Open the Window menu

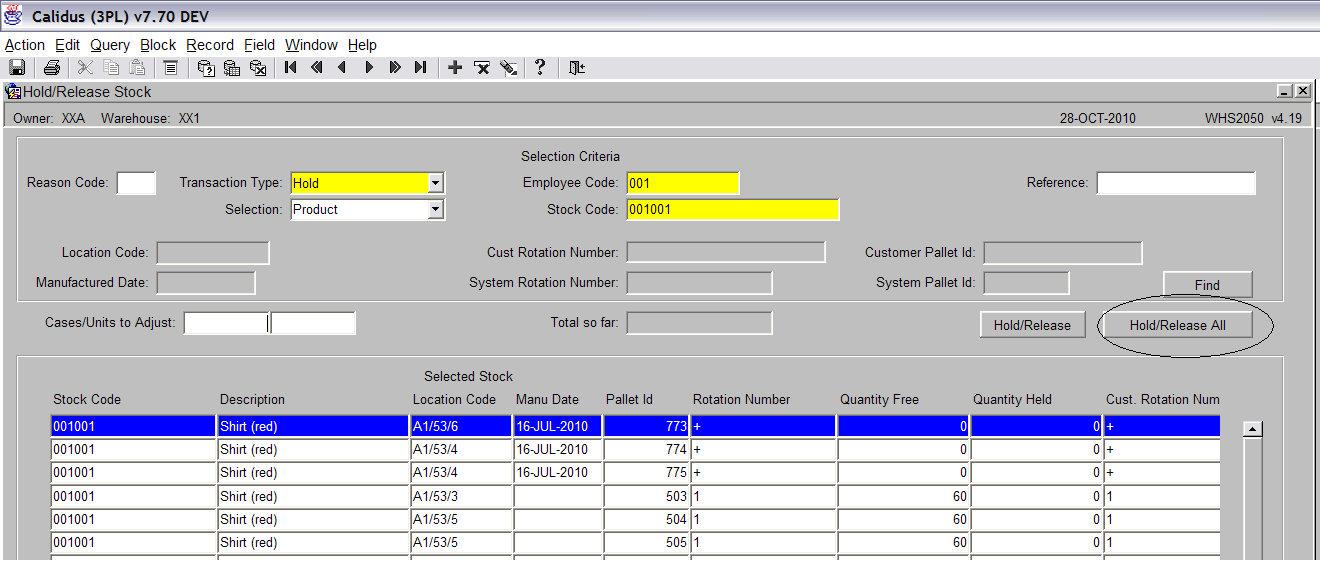pyautogui.click(x=311, y=45)
